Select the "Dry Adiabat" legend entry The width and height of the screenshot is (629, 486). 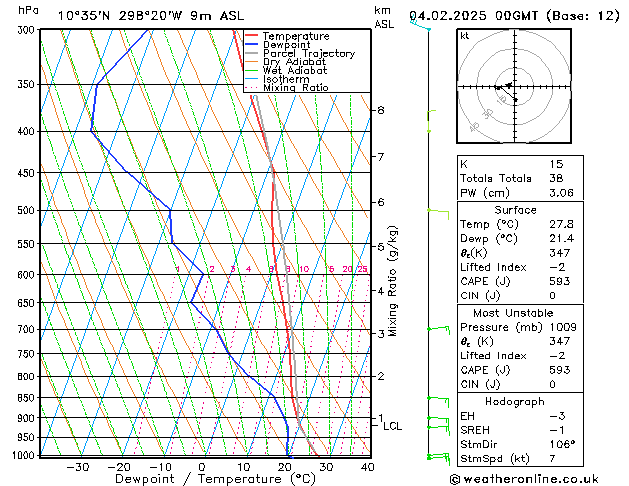click(294, 62)
